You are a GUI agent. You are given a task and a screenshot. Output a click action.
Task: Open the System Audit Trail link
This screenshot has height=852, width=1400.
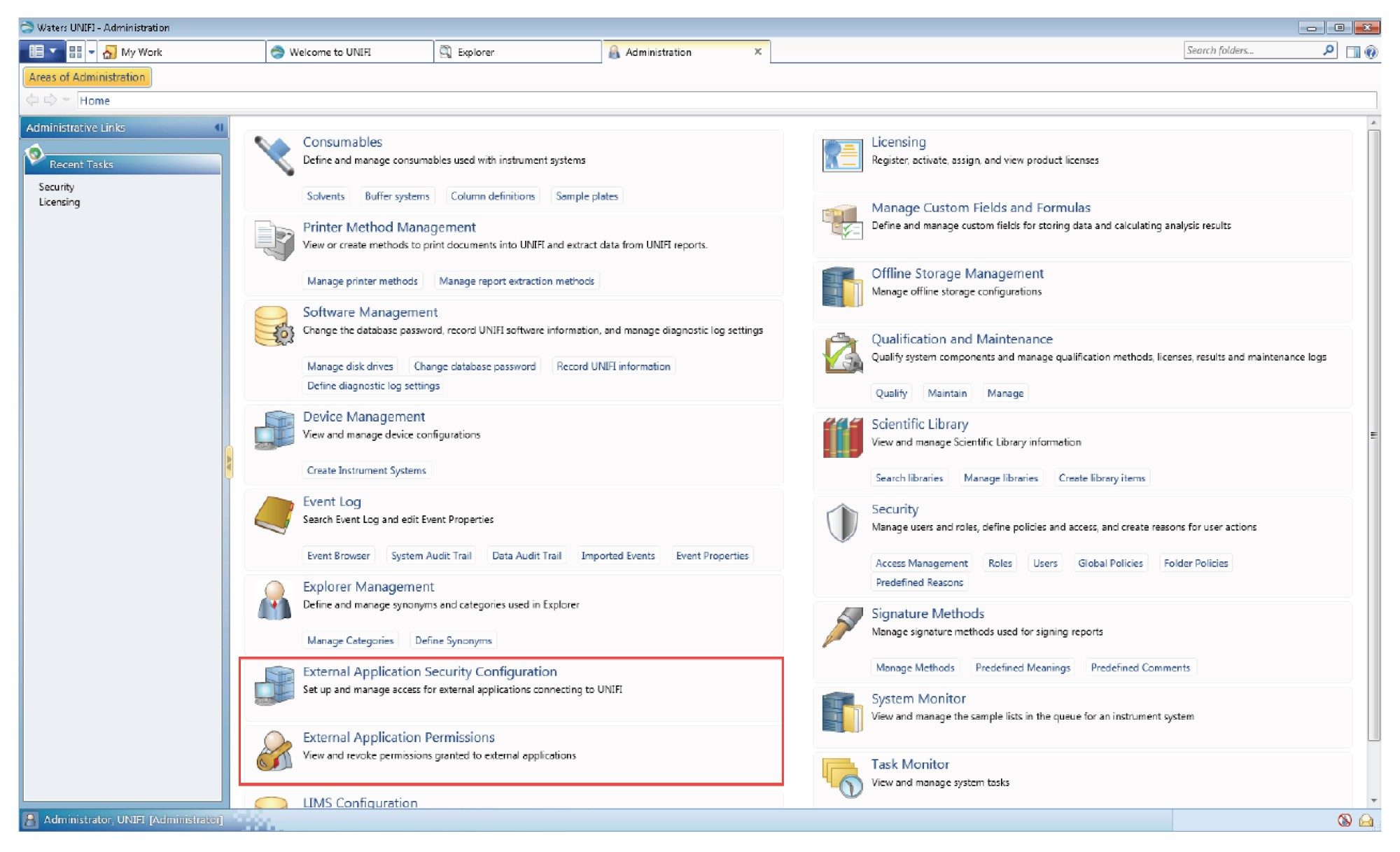click(x=431, y=555)
